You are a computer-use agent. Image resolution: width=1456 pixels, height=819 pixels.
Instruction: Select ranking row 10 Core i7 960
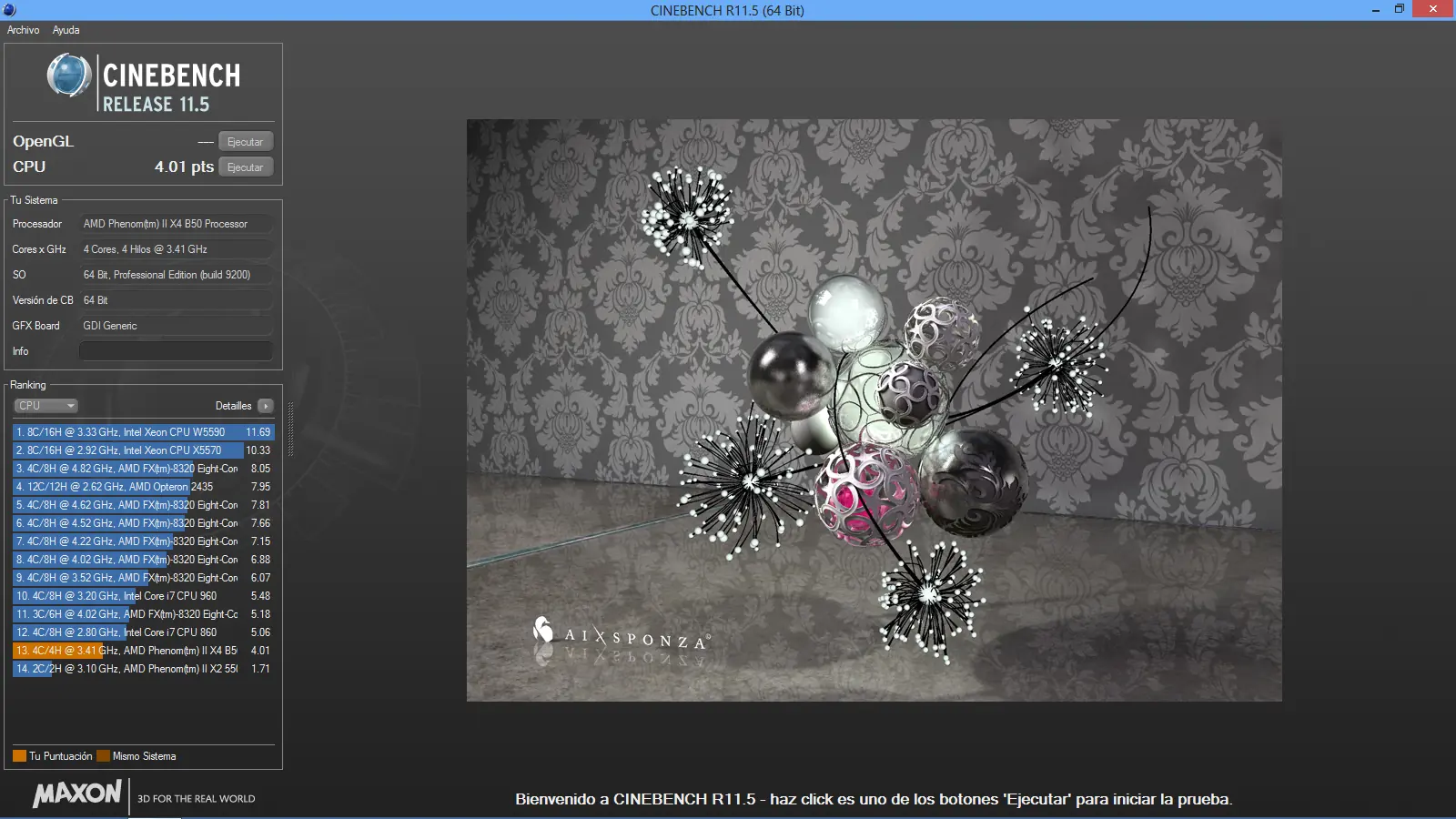(144, 596)
